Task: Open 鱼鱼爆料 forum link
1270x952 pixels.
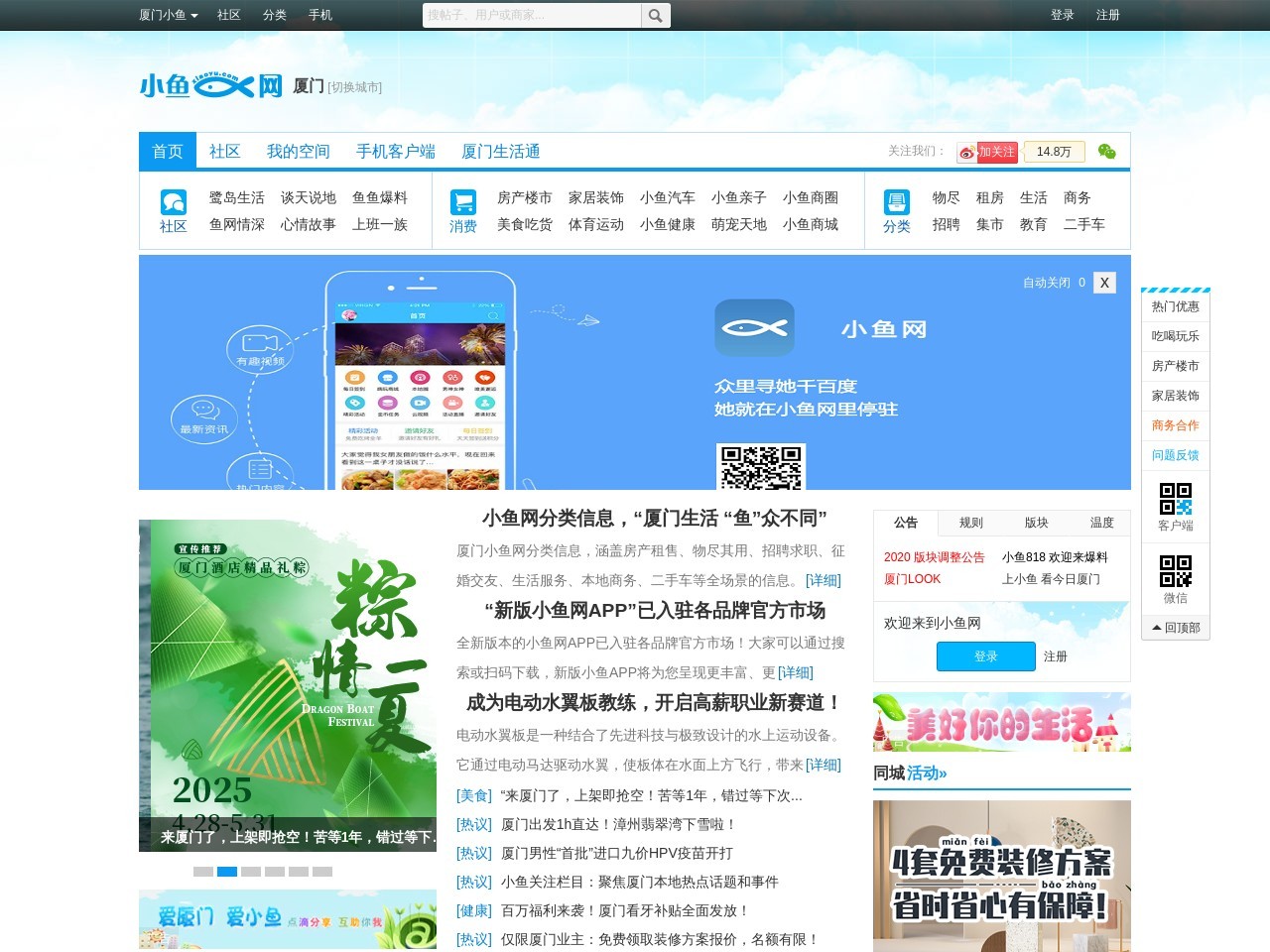Action: (x=380, y=197)
